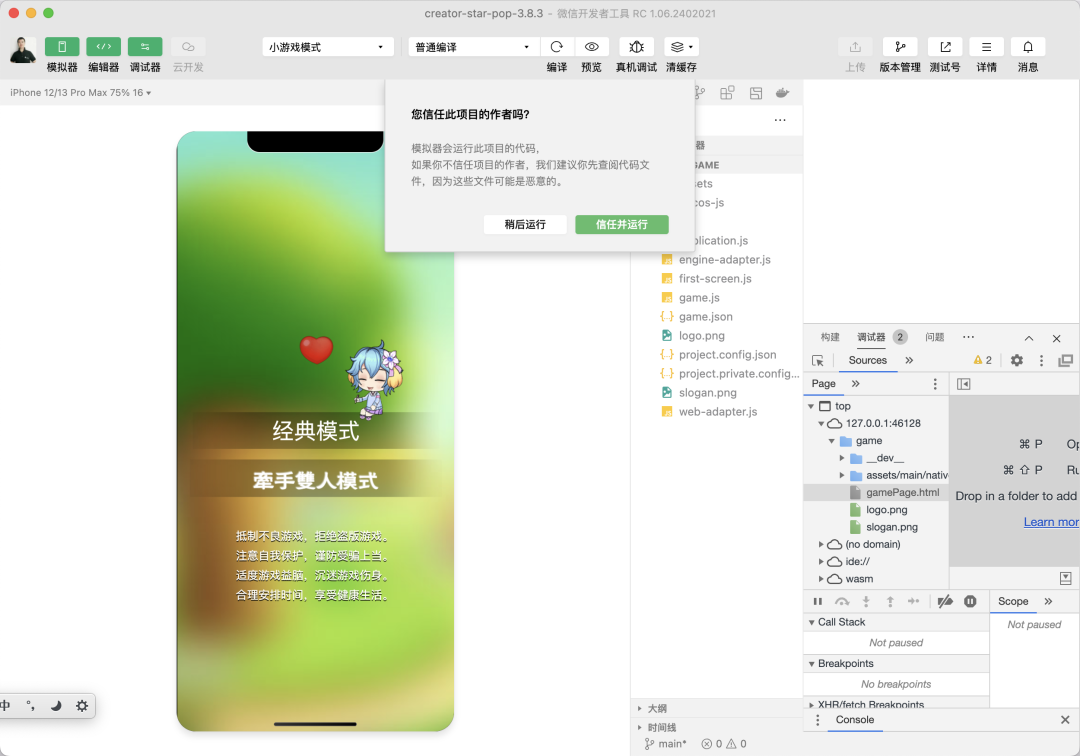Open the 普通编译 compile mode dropdown

pyautogui.click(x=473, y=47)
